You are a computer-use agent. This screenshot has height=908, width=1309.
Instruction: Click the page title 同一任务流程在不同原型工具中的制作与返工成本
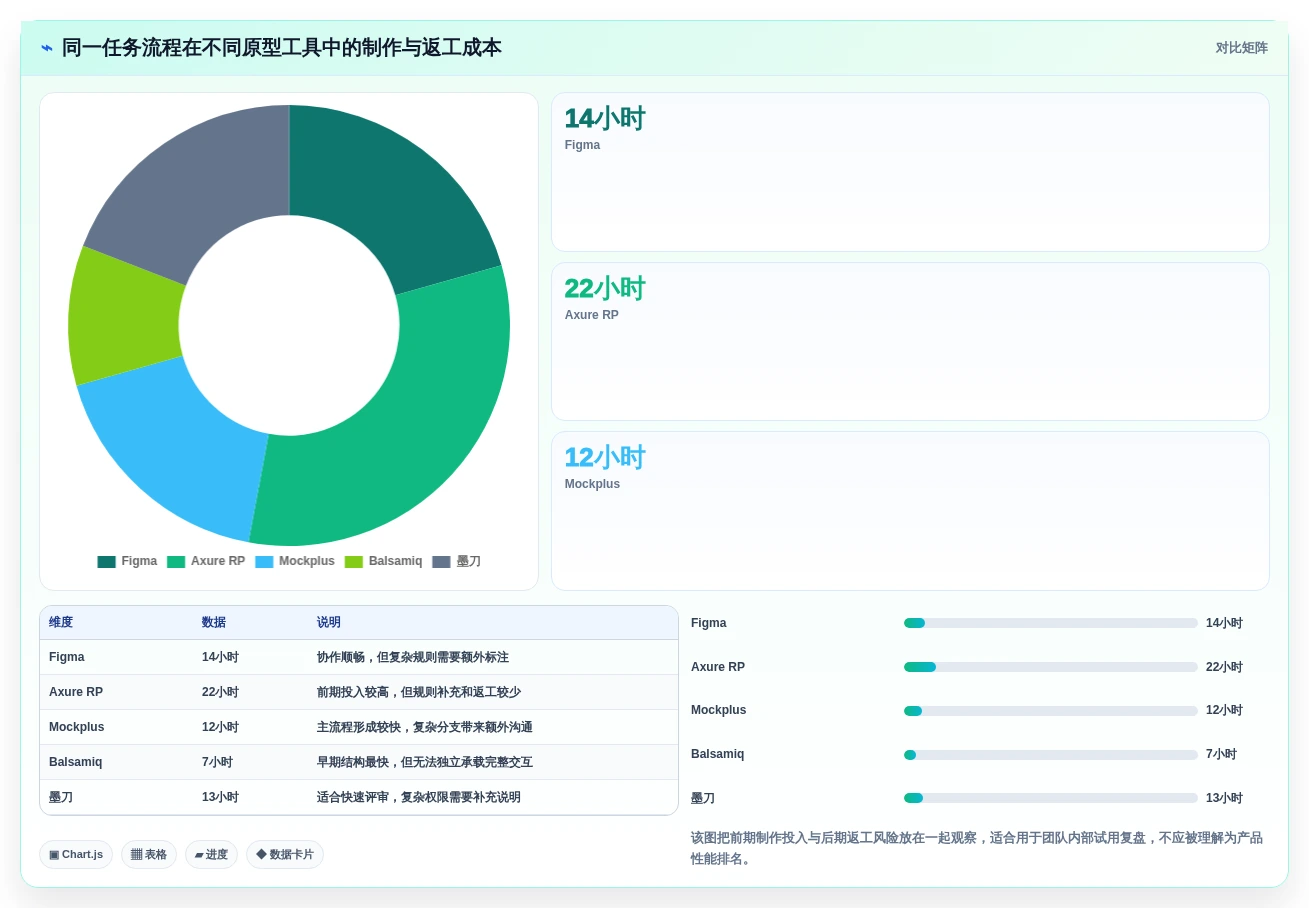[282, 48]
